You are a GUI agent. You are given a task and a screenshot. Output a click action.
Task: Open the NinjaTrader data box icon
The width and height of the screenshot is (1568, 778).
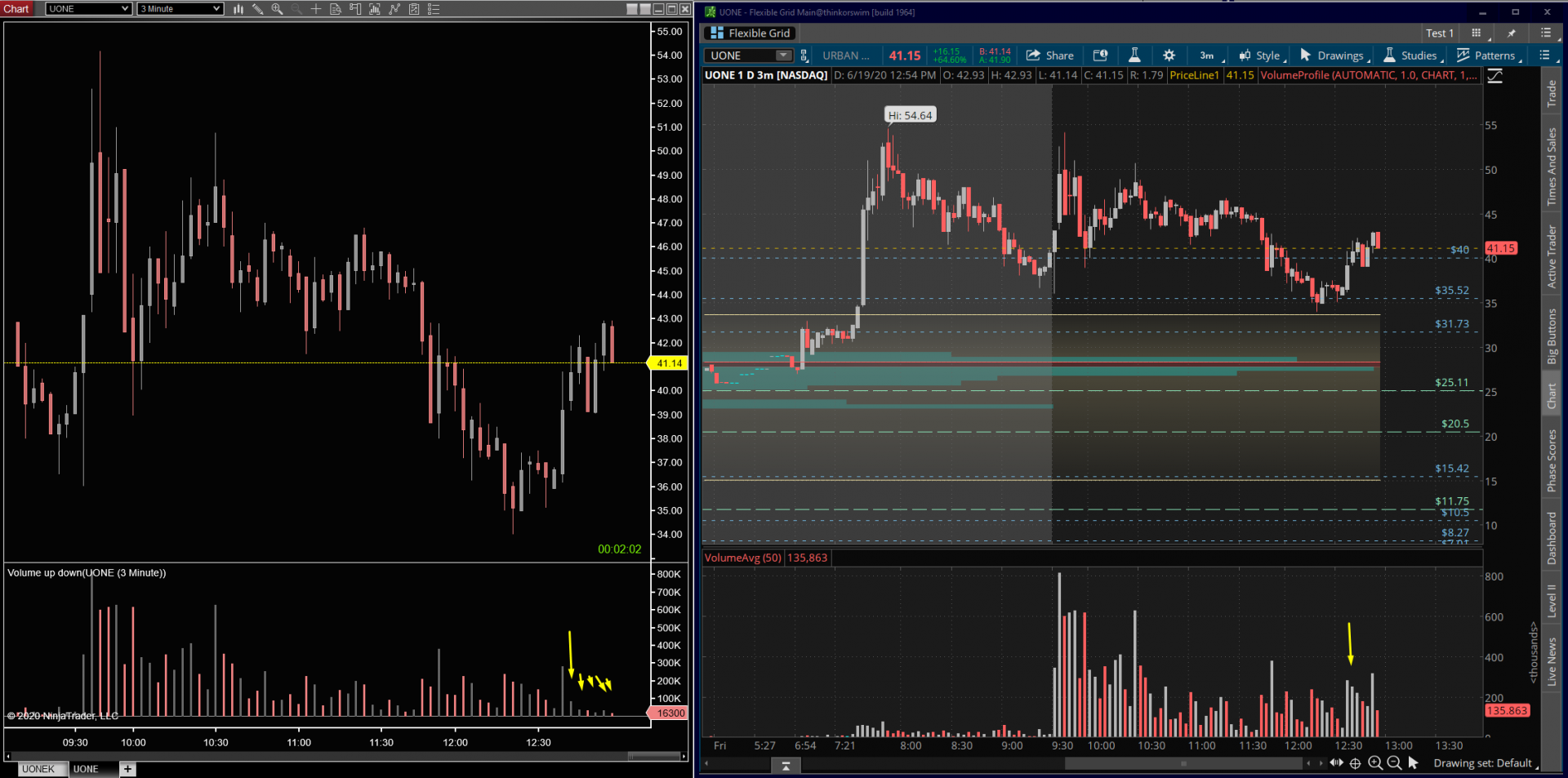[x=336, y=9]
